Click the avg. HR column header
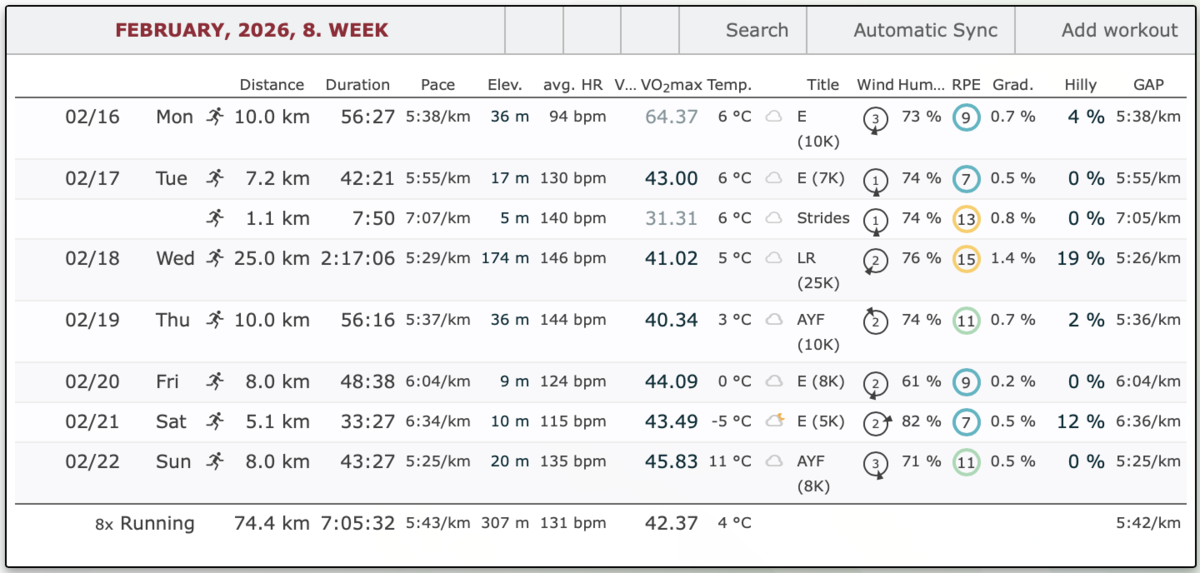The width and height of the screenshot is (1200, 573). [572, 85]
